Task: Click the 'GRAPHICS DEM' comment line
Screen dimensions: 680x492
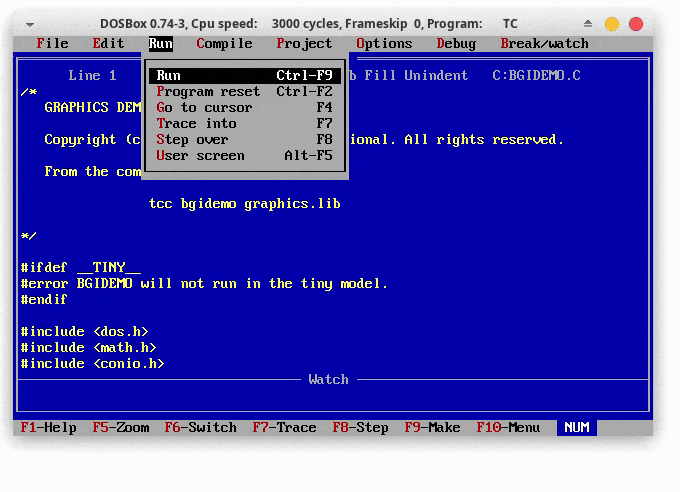Action: tap(93, 108)
